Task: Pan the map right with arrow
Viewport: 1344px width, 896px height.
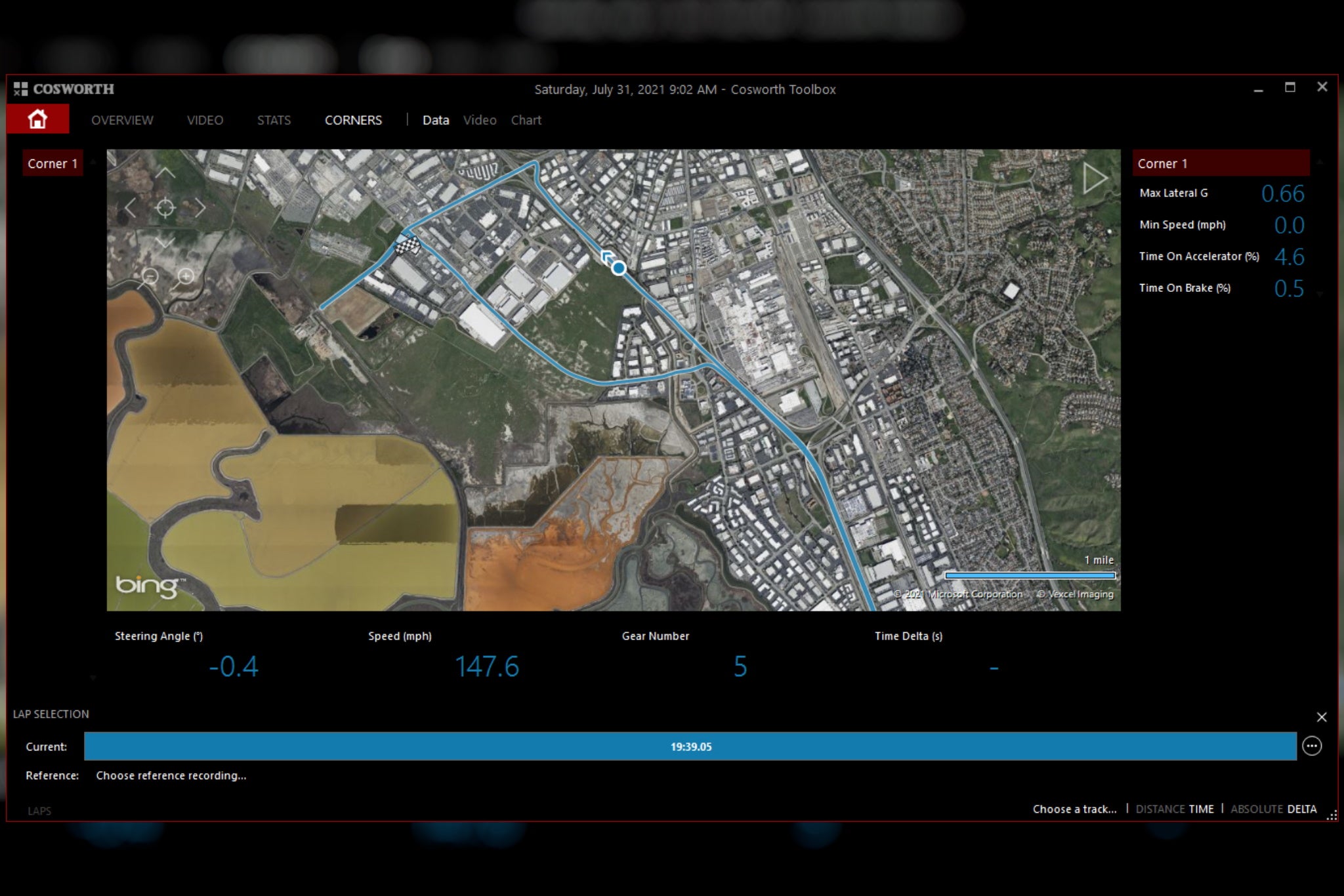Action: point(200,208)
